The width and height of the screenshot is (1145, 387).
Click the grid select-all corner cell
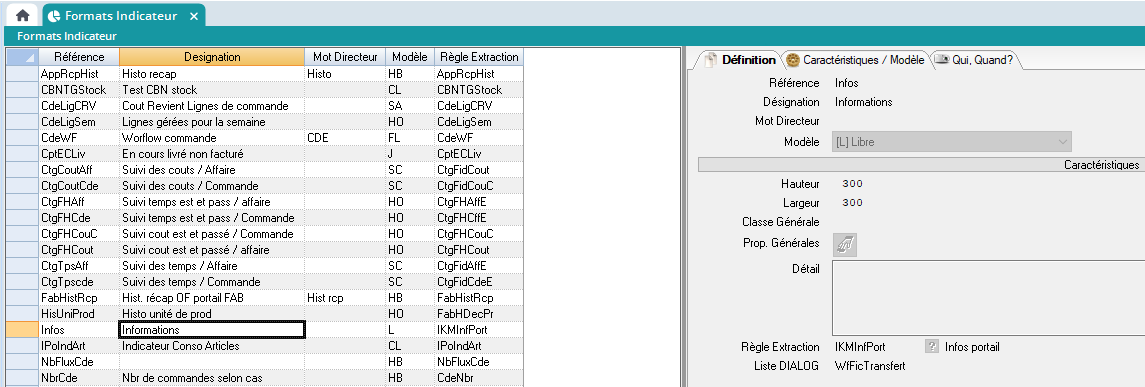(x=22, y=57)
